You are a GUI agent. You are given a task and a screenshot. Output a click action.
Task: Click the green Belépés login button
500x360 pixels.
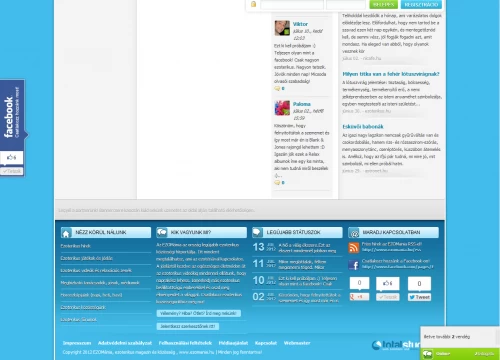tap(383, 4)
